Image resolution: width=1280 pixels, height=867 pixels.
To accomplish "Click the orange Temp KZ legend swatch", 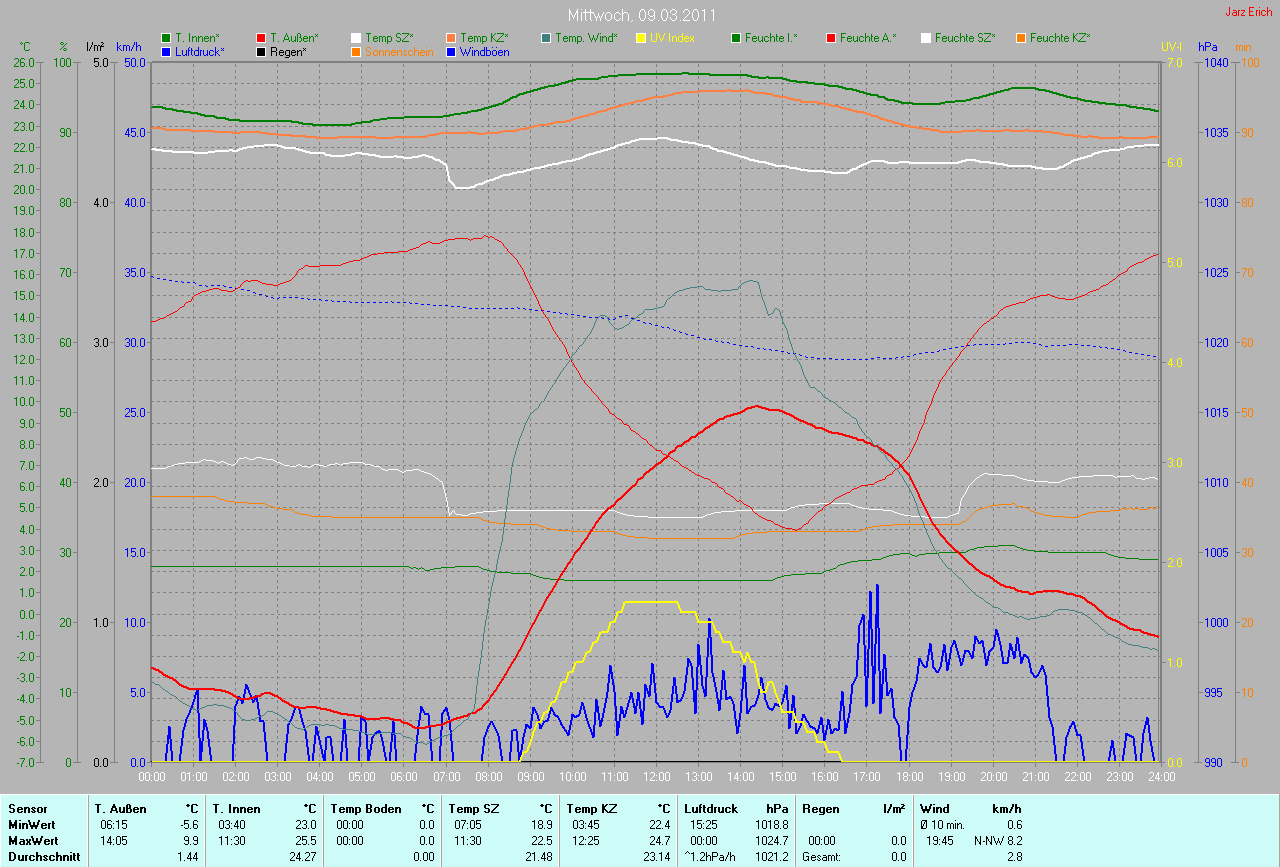I will click(451, 38).
